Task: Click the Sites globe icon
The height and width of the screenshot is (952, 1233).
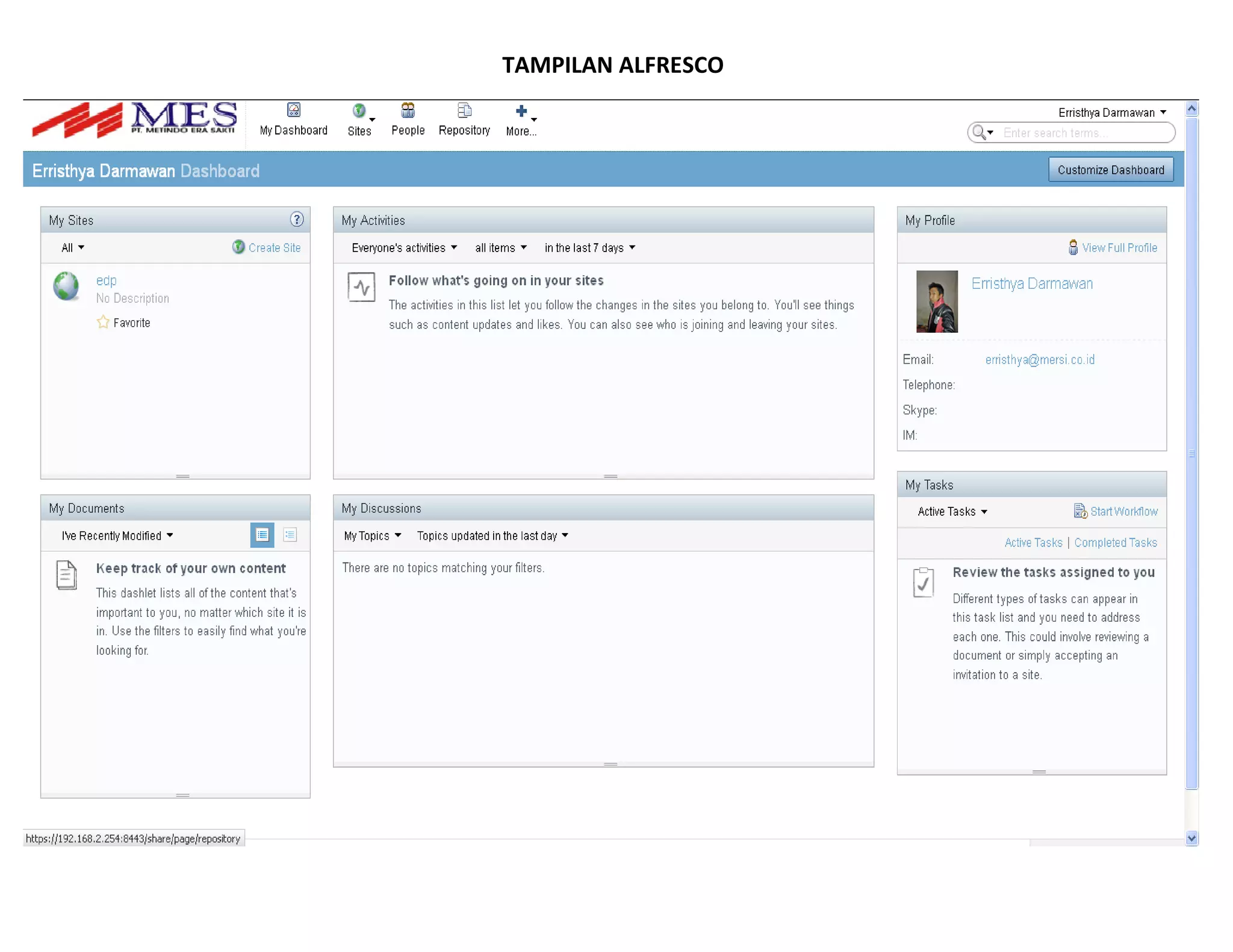Action: (359, 111)
